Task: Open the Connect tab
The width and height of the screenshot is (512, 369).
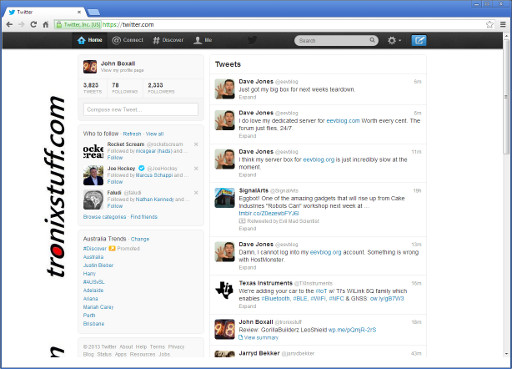Action: 128,40
